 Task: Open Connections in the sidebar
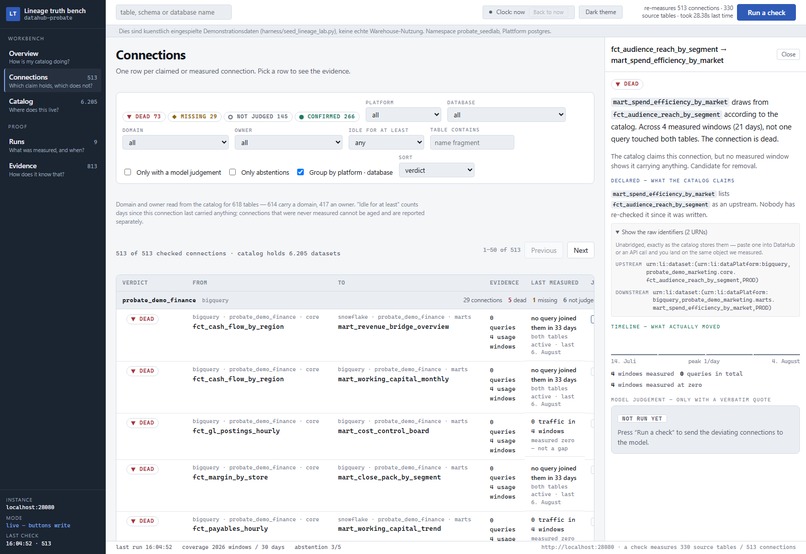(52, 81)
